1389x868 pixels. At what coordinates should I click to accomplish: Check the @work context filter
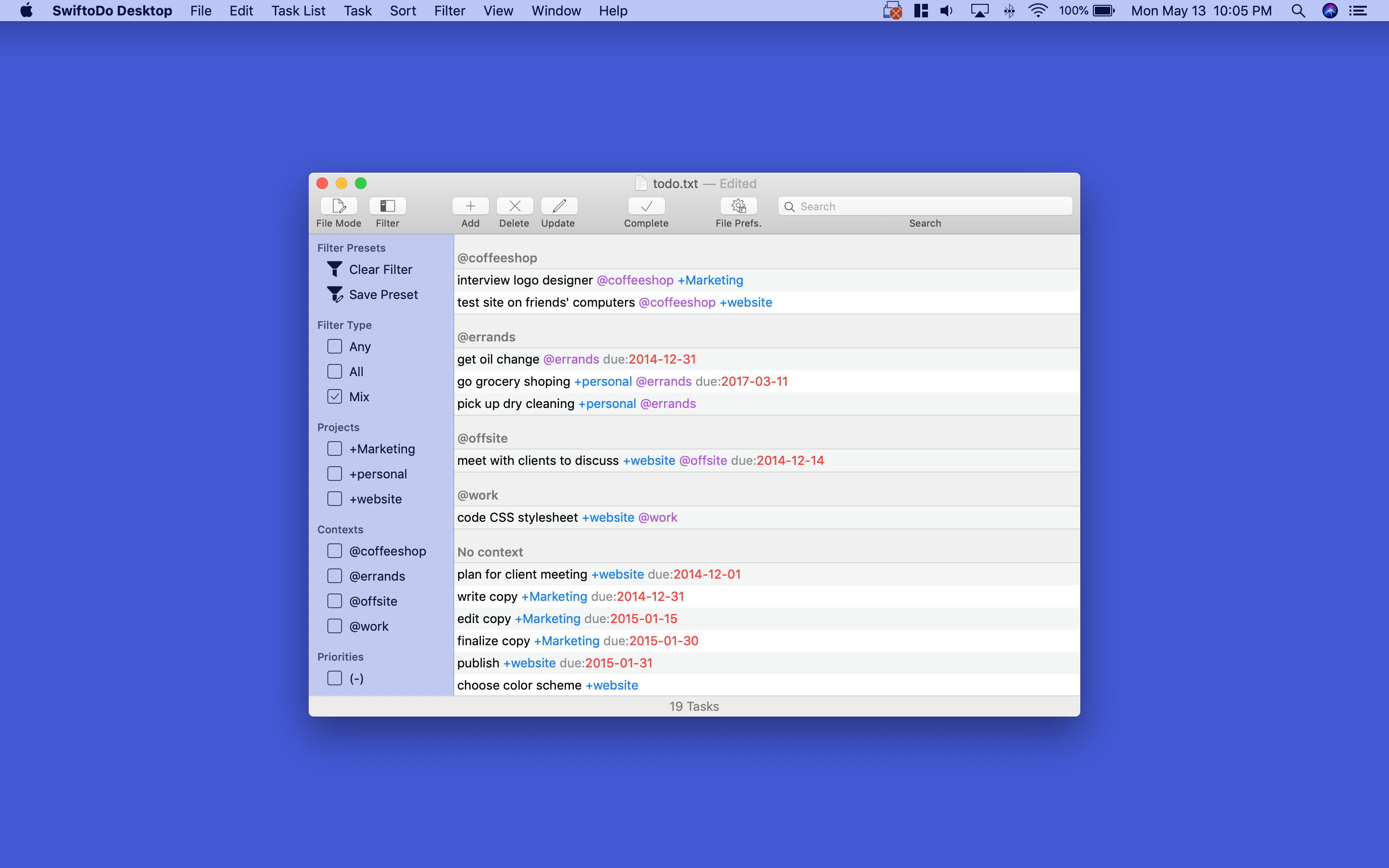click(x=335, y=626)
